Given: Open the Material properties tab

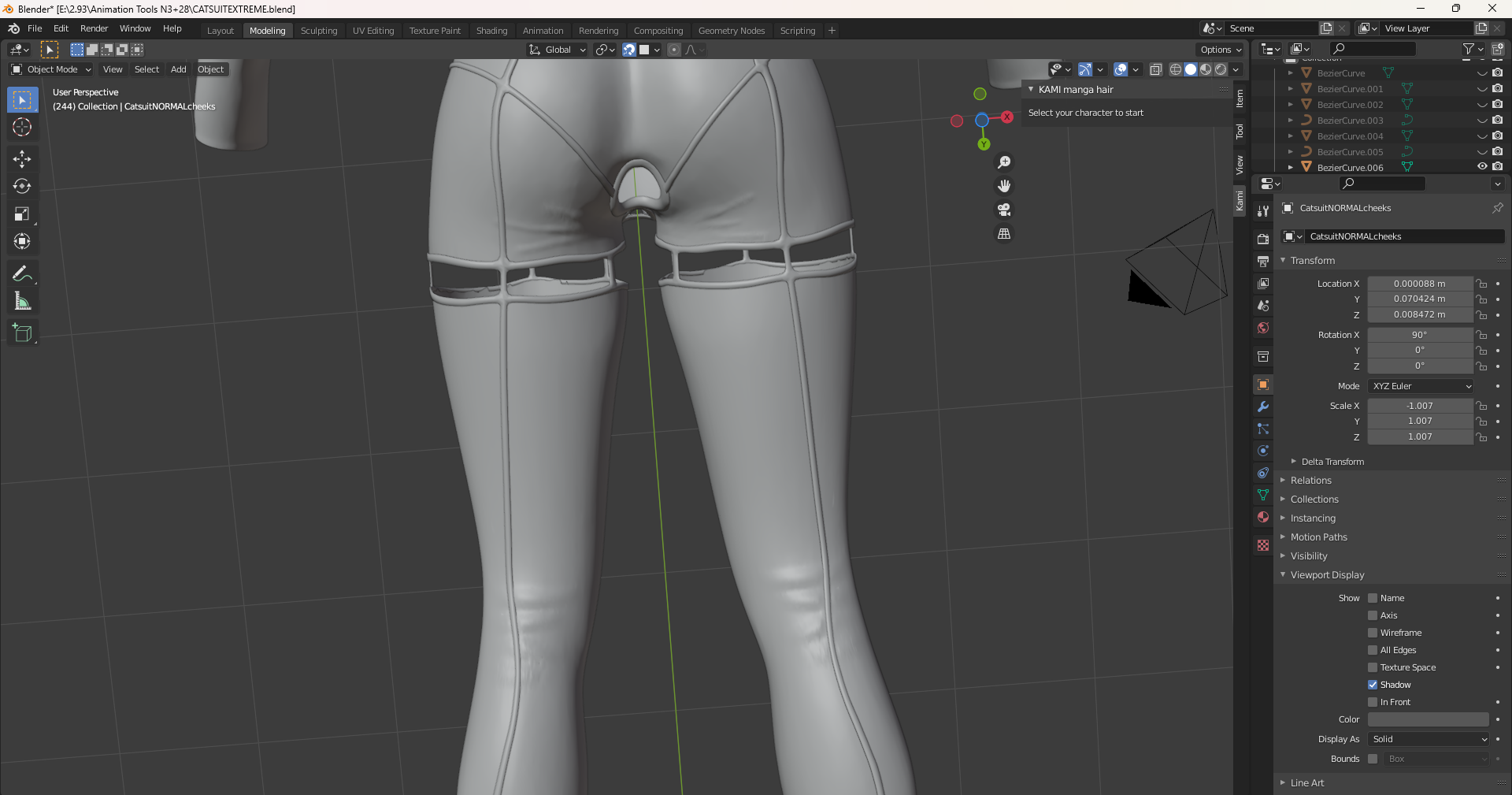Looking at the screenshot, I should point(1263,517).
